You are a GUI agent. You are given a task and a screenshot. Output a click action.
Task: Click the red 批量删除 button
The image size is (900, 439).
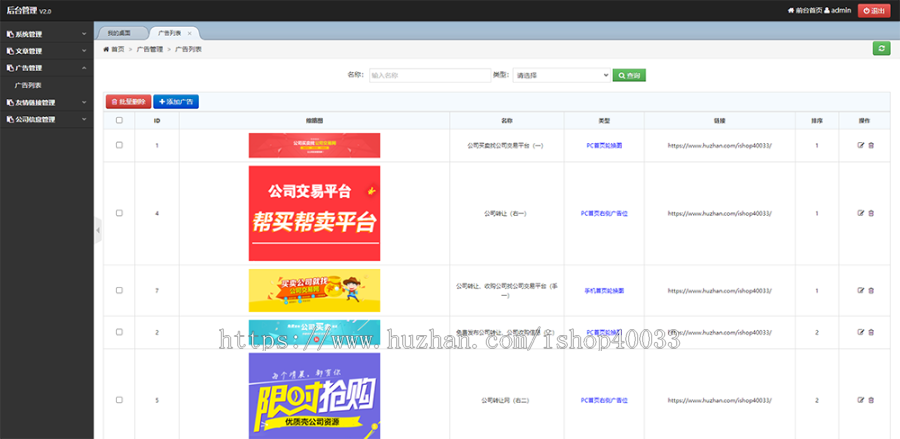(128, 101)
